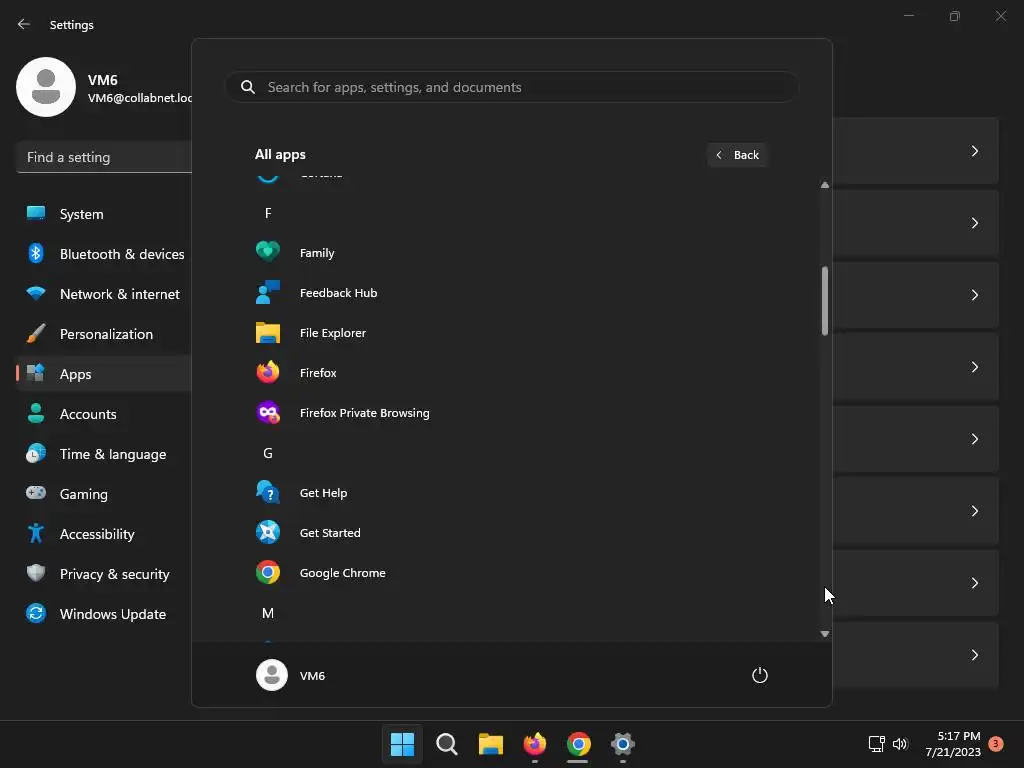The height and width of the screenshot is (768, 1024).
Task: Click the scrollbar up arrow in All apps
Action: coord(825,185)
